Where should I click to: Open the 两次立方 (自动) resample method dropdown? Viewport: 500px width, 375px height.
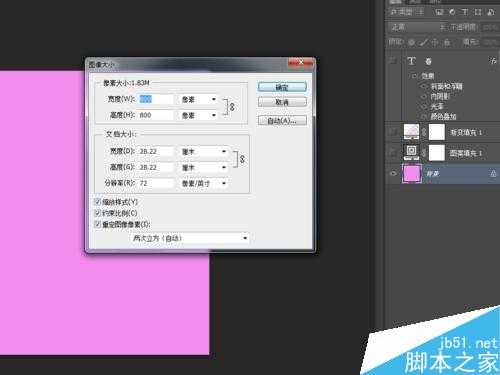pyautogui.click(x=189, y=238)
